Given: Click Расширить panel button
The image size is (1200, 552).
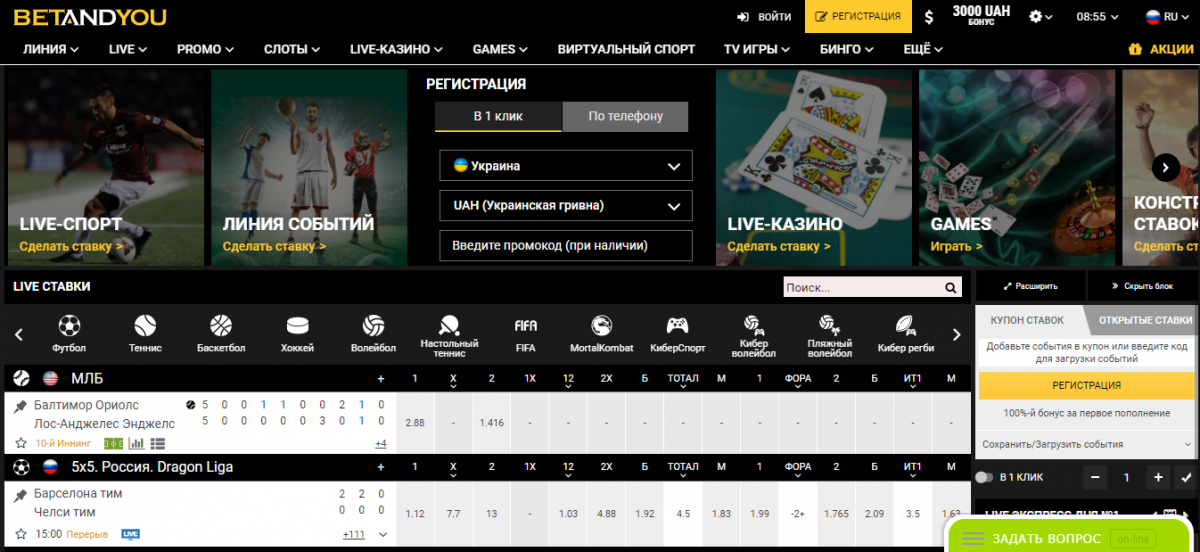Looking at the screenshot, I should (1030, 286).
